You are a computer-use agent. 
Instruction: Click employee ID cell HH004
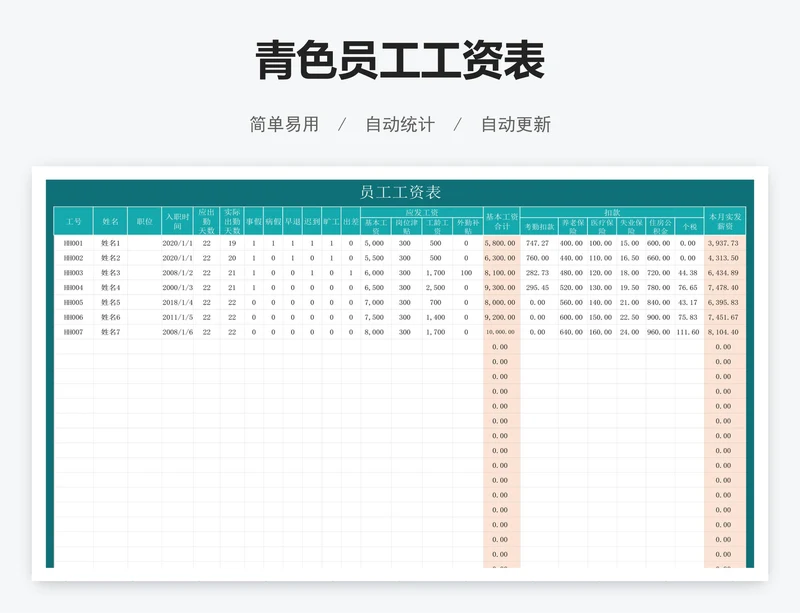(x=73, y=288)
